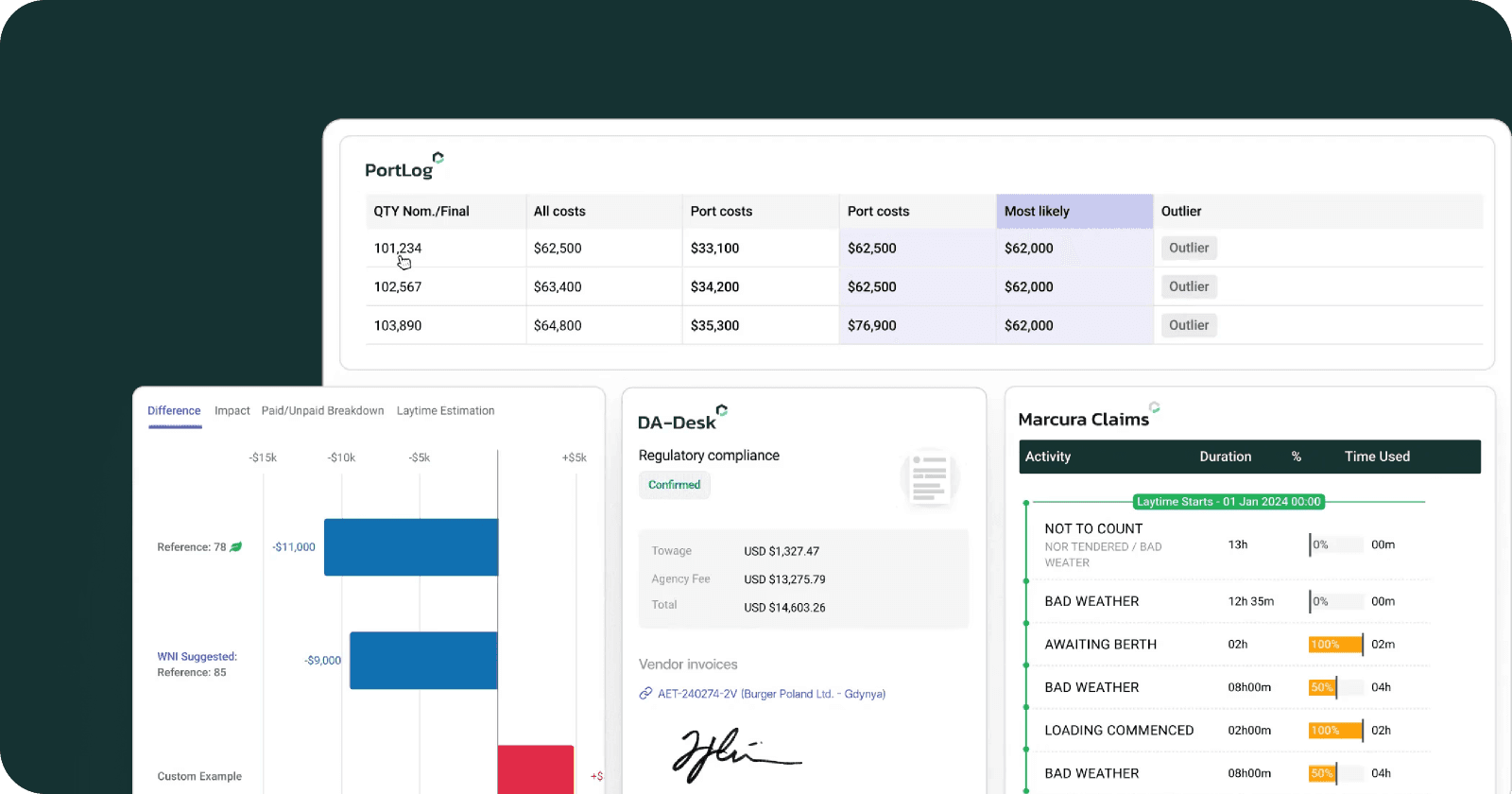Click the Outlier badge in the 101,234 row

pyautogui.click(x=1189, y=248)
